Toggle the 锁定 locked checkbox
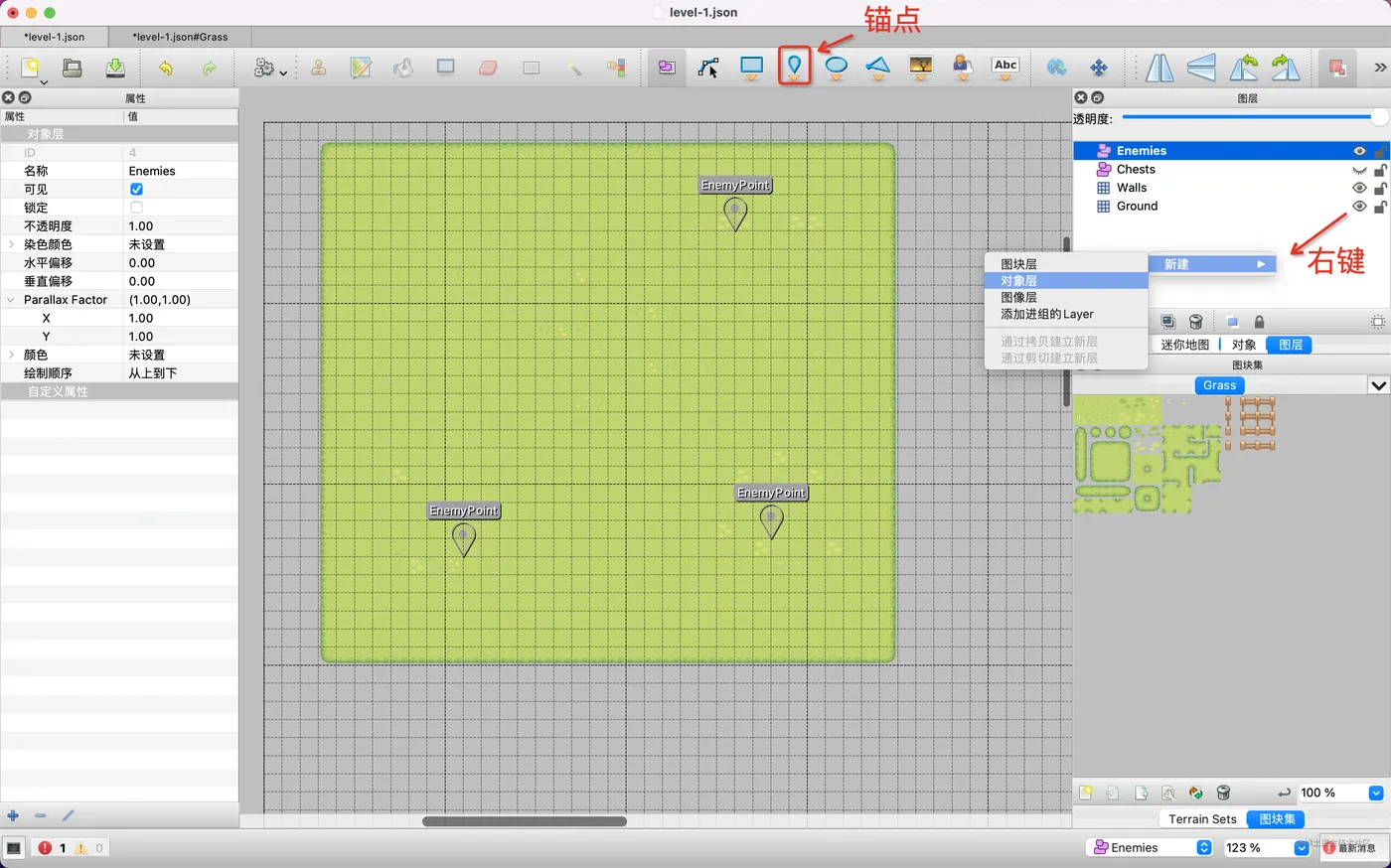Viewport: 1391px width, 868px height. click(x=136, y=208)
